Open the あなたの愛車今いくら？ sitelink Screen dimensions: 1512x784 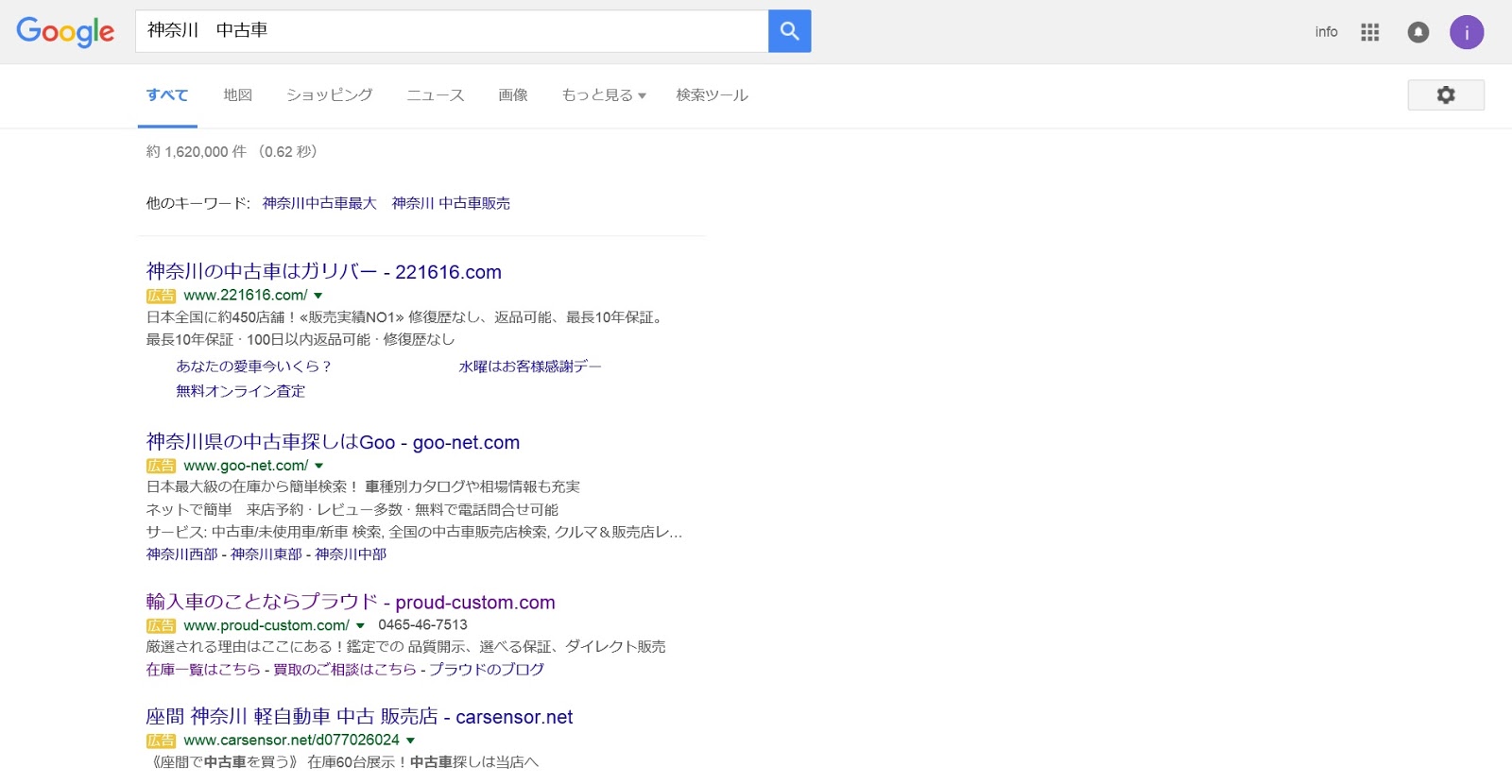pyautogui.click(x=253, y=366)
